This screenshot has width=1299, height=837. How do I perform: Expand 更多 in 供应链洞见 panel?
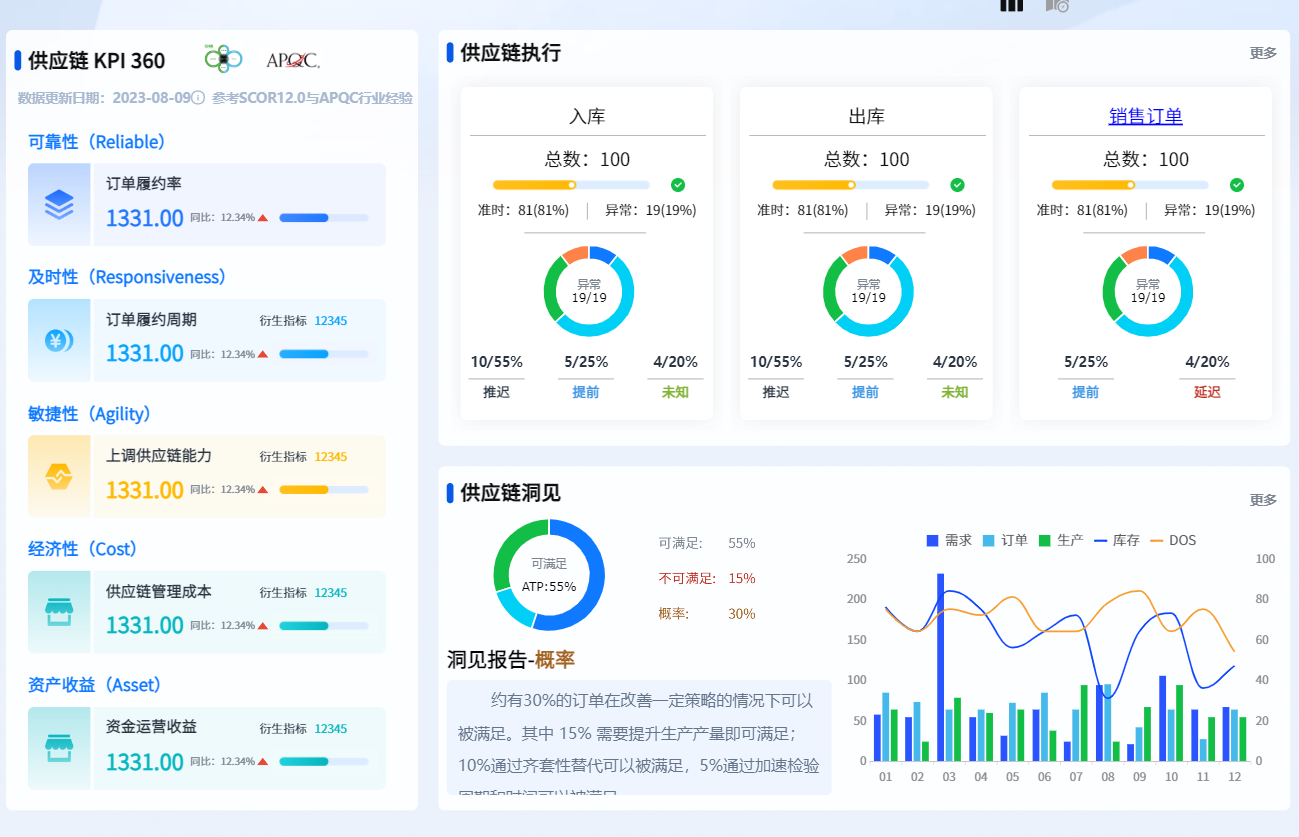click(x=1263, y=500)
